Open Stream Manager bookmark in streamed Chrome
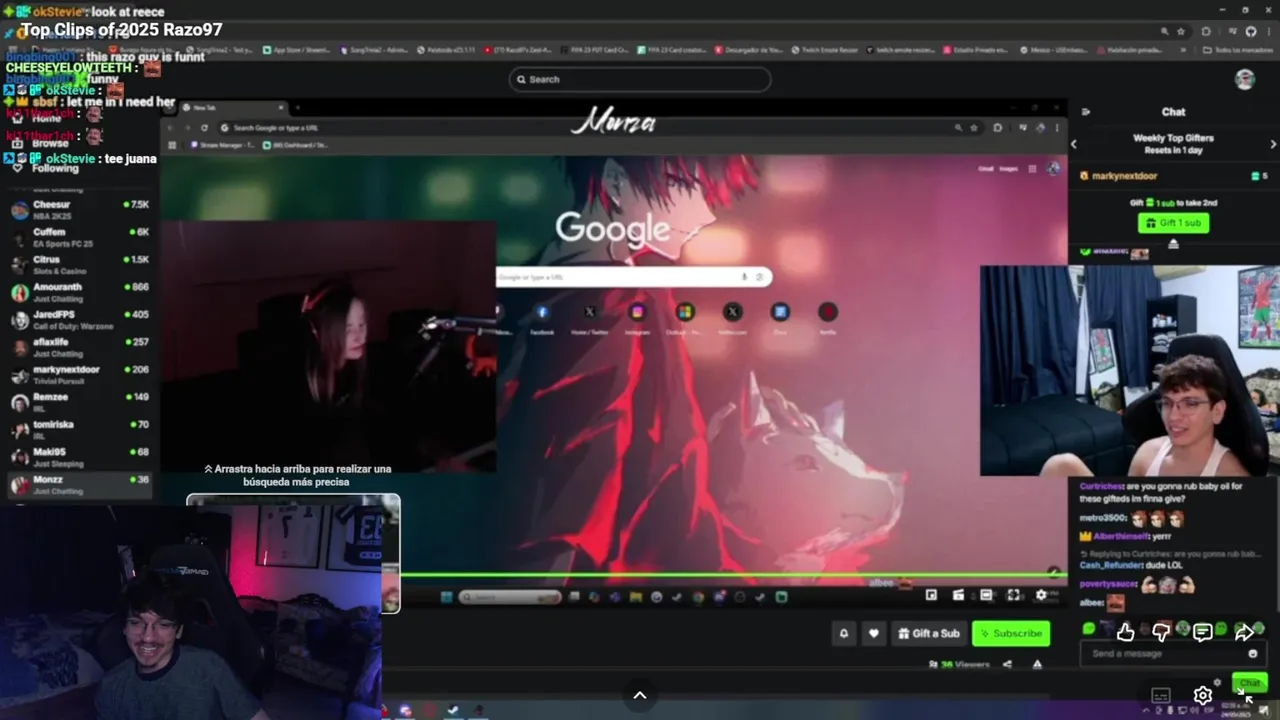The image size is (1280, 720). (x=221, y=145)
